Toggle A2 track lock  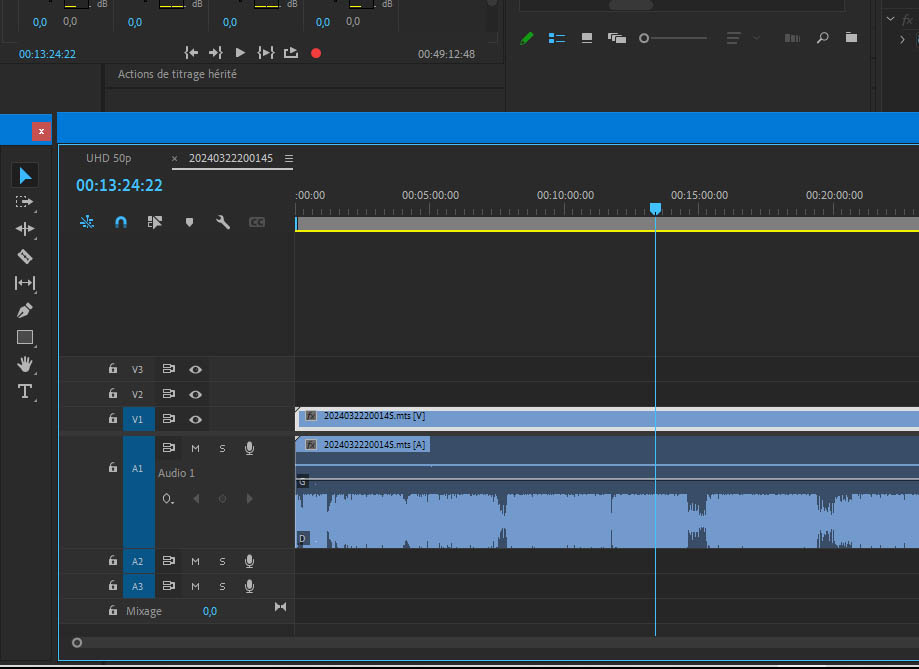(113, 561)
